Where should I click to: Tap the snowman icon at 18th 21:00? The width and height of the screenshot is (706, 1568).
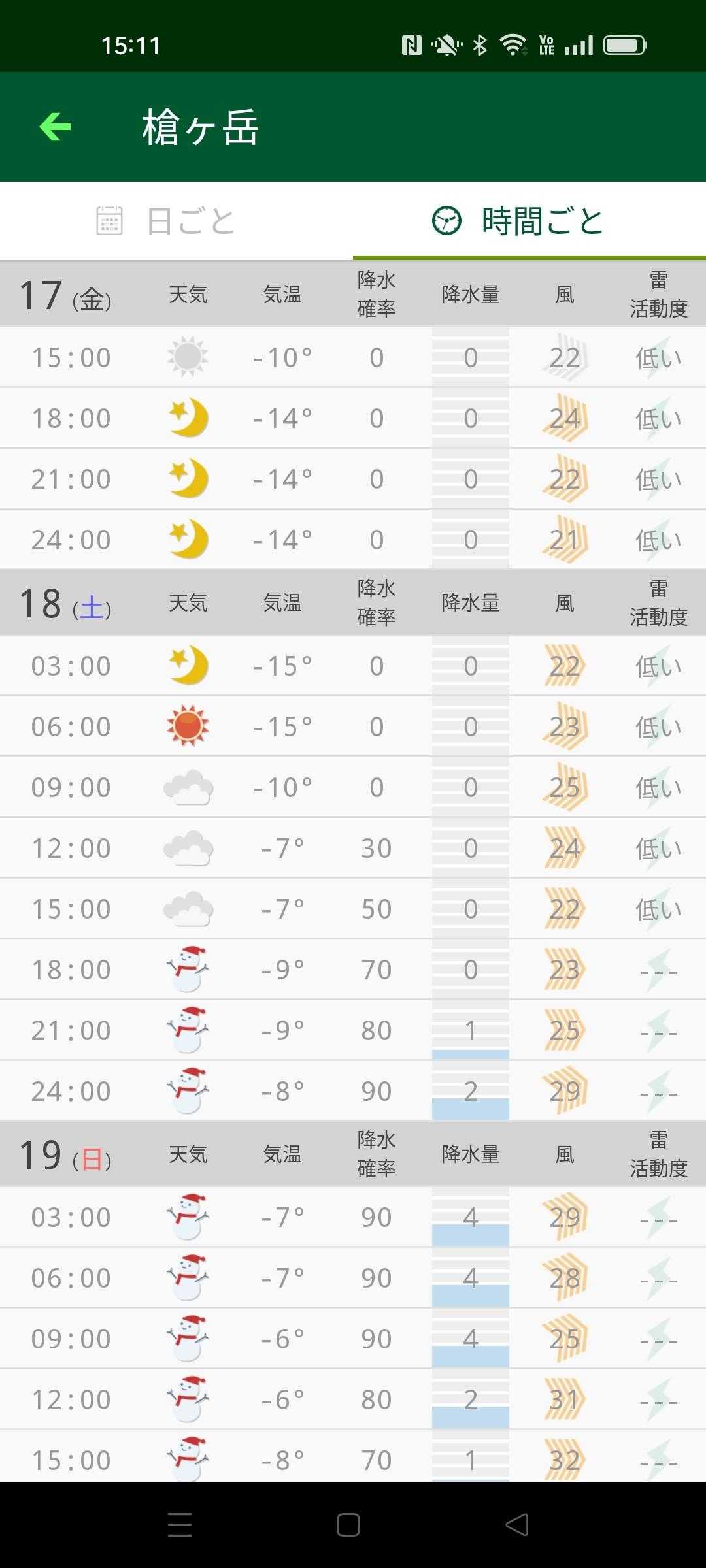click(188, 1030)
